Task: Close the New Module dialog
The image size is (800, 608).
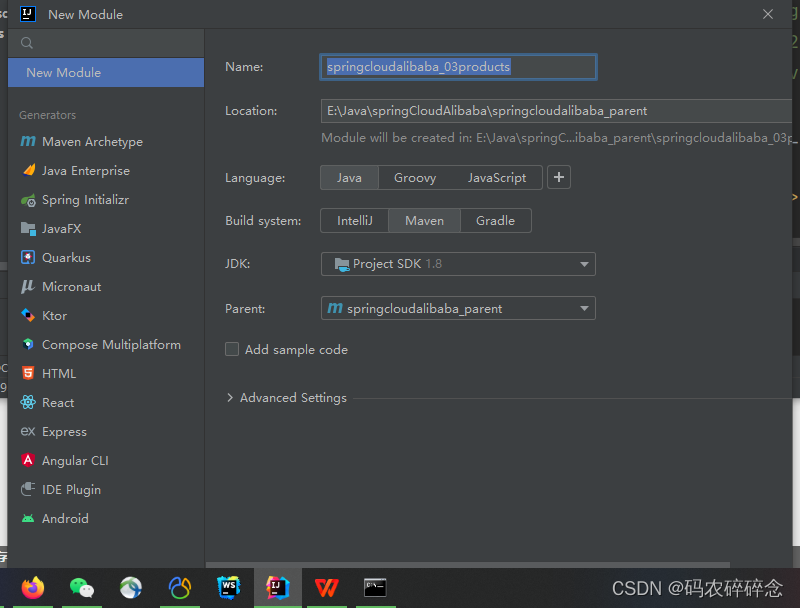Action: [x=768, y=14]
